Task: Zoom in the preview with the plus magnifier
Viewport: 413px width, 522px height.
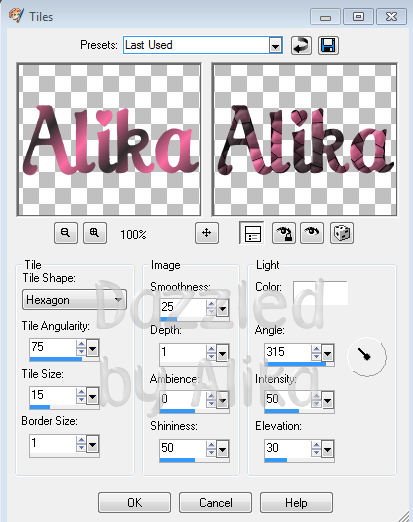Action: coord(95,233)
